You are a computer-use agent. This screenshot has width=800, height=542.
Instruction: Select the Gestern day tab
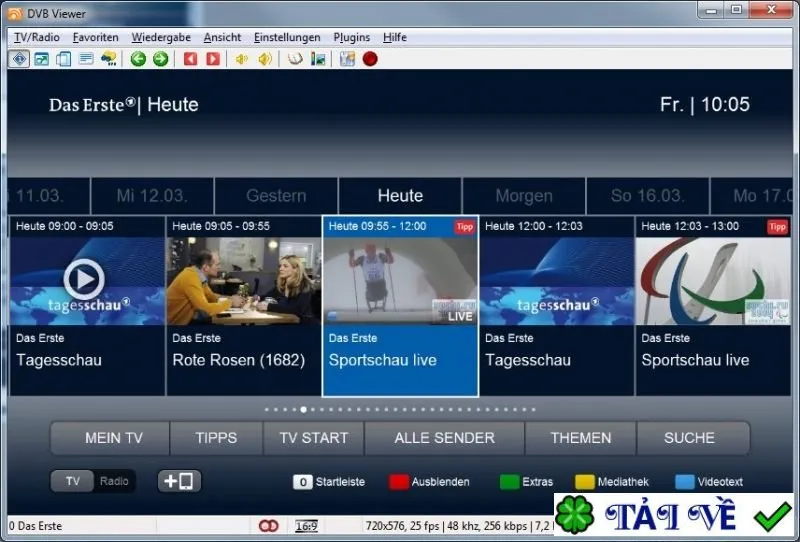pyautogui.click(x=276, y=196)
